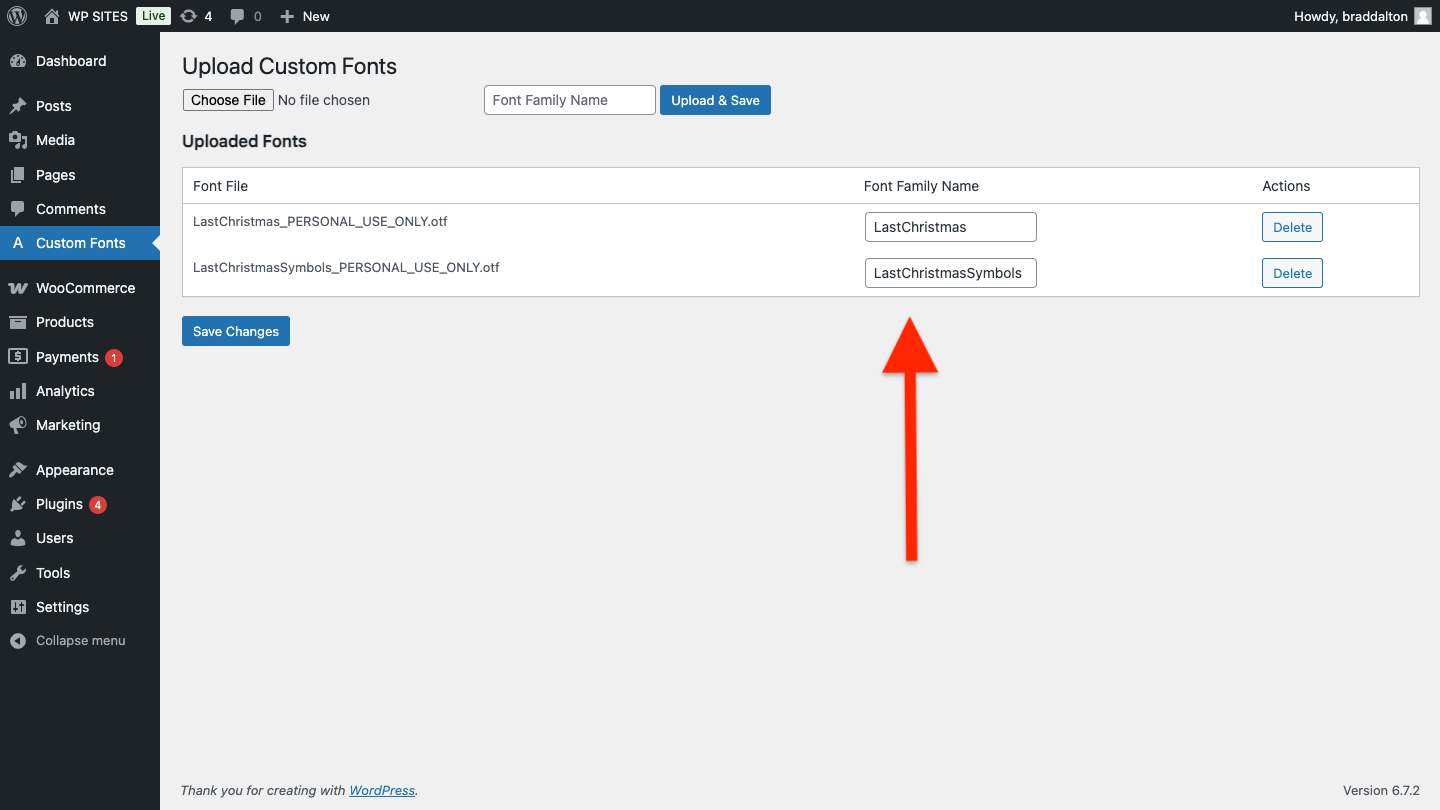Click the Upload & Save button

pos(715,100)
